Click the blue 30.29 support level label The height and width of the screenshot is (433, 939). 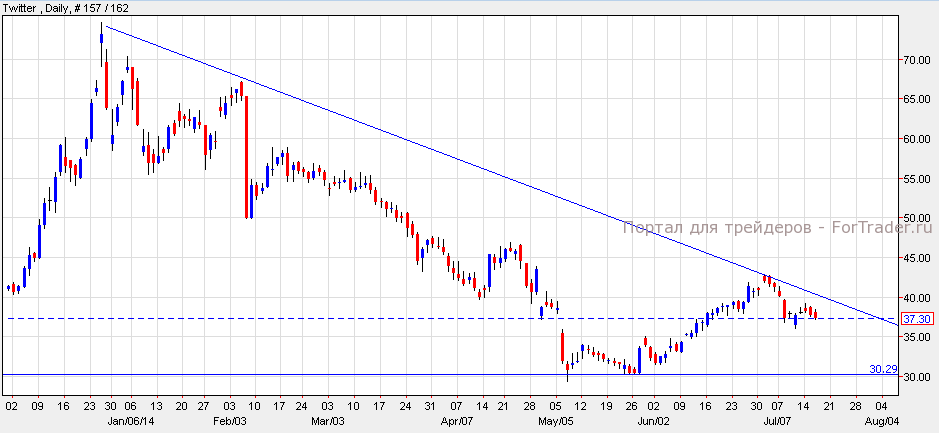[883, 370]
